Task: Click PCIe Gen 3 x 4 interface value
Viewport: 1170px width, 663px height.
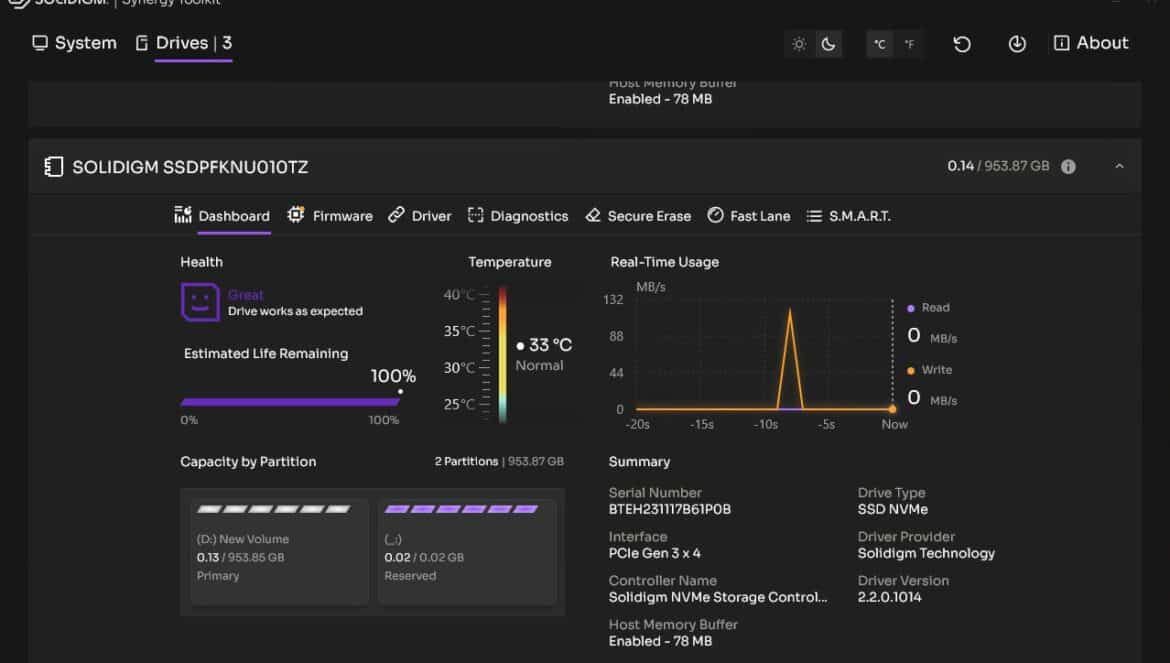Action: 654,553
